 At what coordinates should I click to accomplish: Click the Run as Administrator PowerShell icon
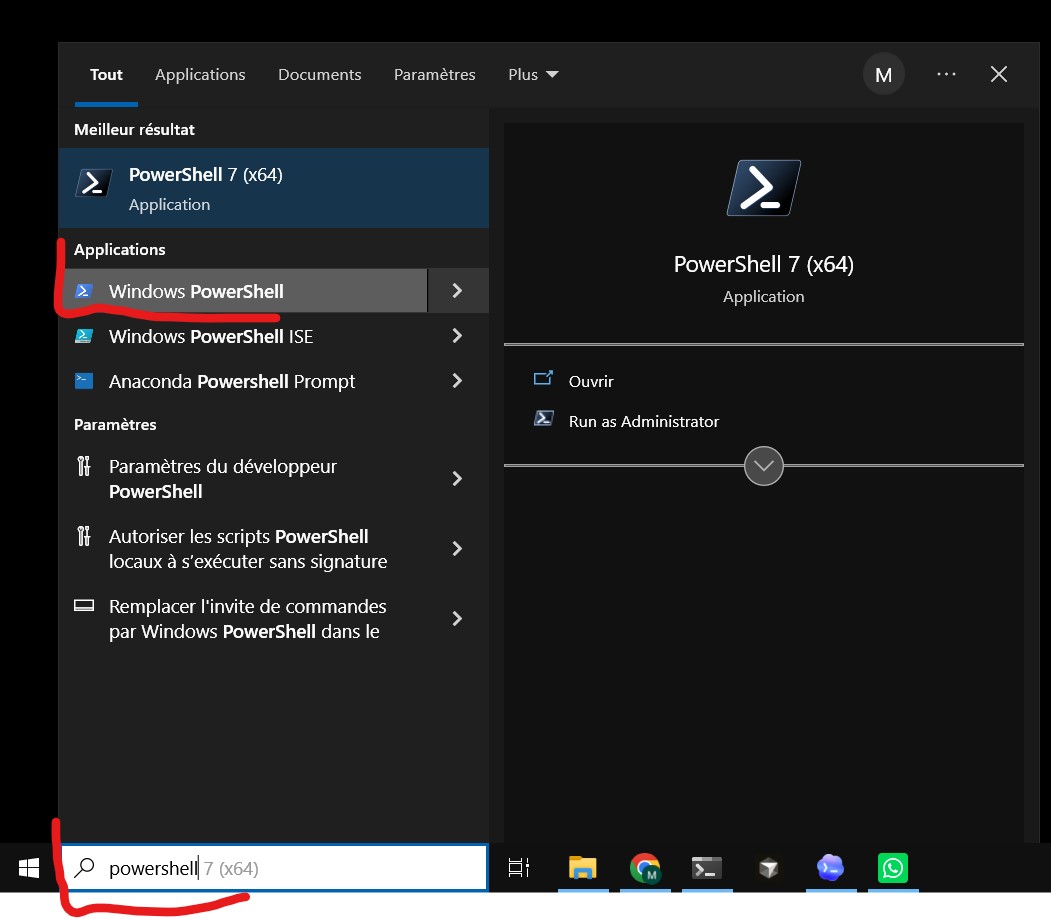pos(544,419)
